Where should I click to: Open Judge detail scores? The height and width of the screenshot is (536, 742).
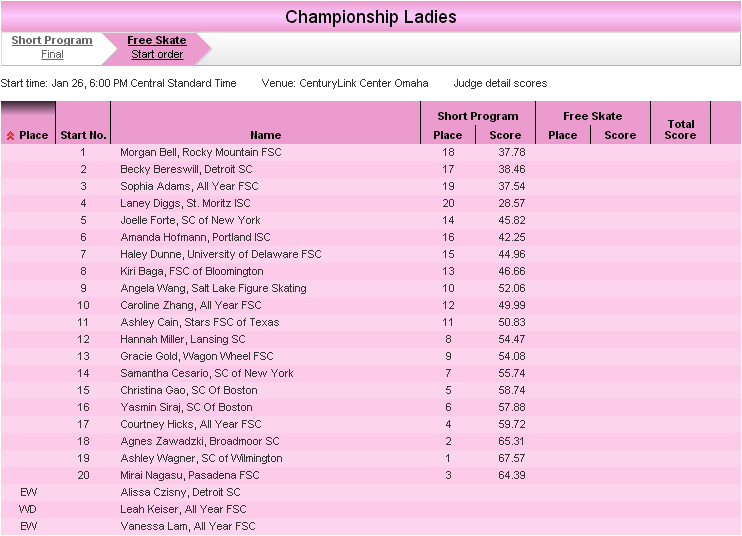tap(500, 83)
